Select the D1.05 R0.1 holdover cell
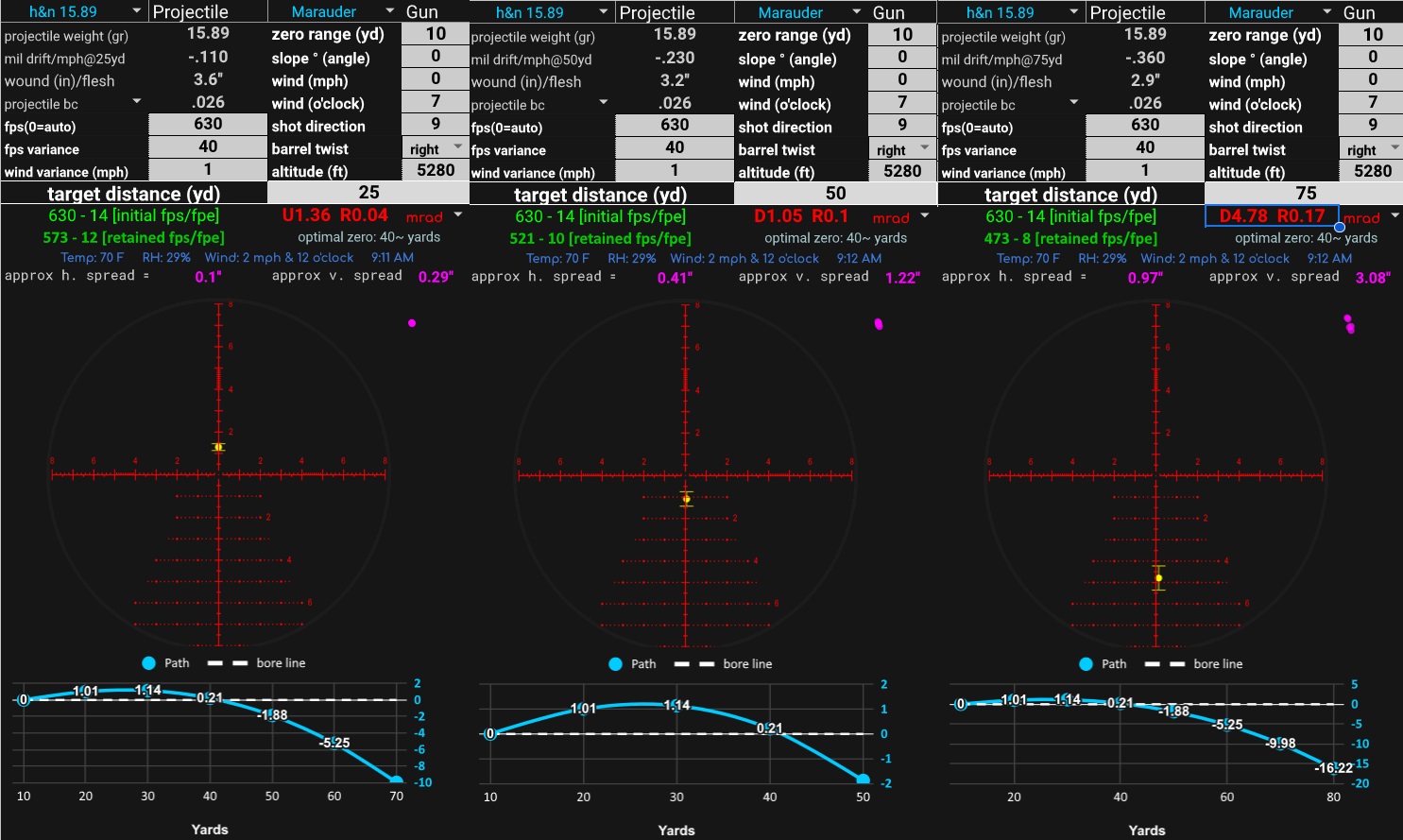This screenshot has width=1403, height=840. click(801, 216)
